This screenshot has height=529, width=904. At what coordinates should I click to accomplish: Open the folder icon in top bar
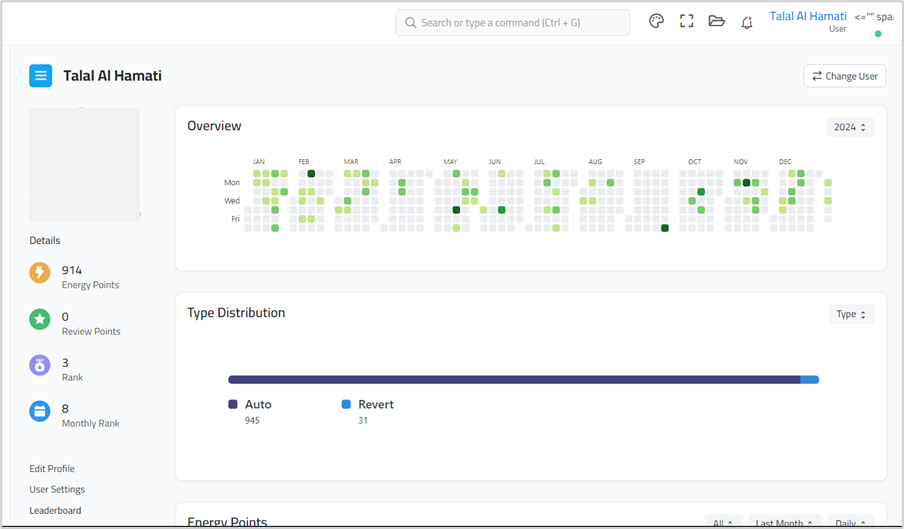click(716, 22)
